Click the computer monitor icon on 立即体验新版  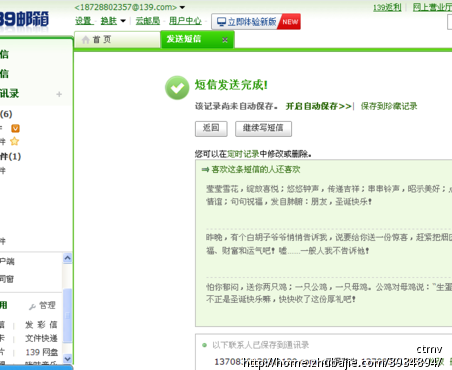[x=221, y=22]
